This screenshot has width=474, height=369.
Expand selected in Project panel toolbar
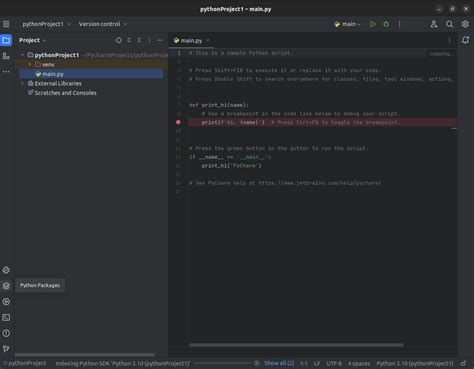pyautogui.click(x=129, y=40)
